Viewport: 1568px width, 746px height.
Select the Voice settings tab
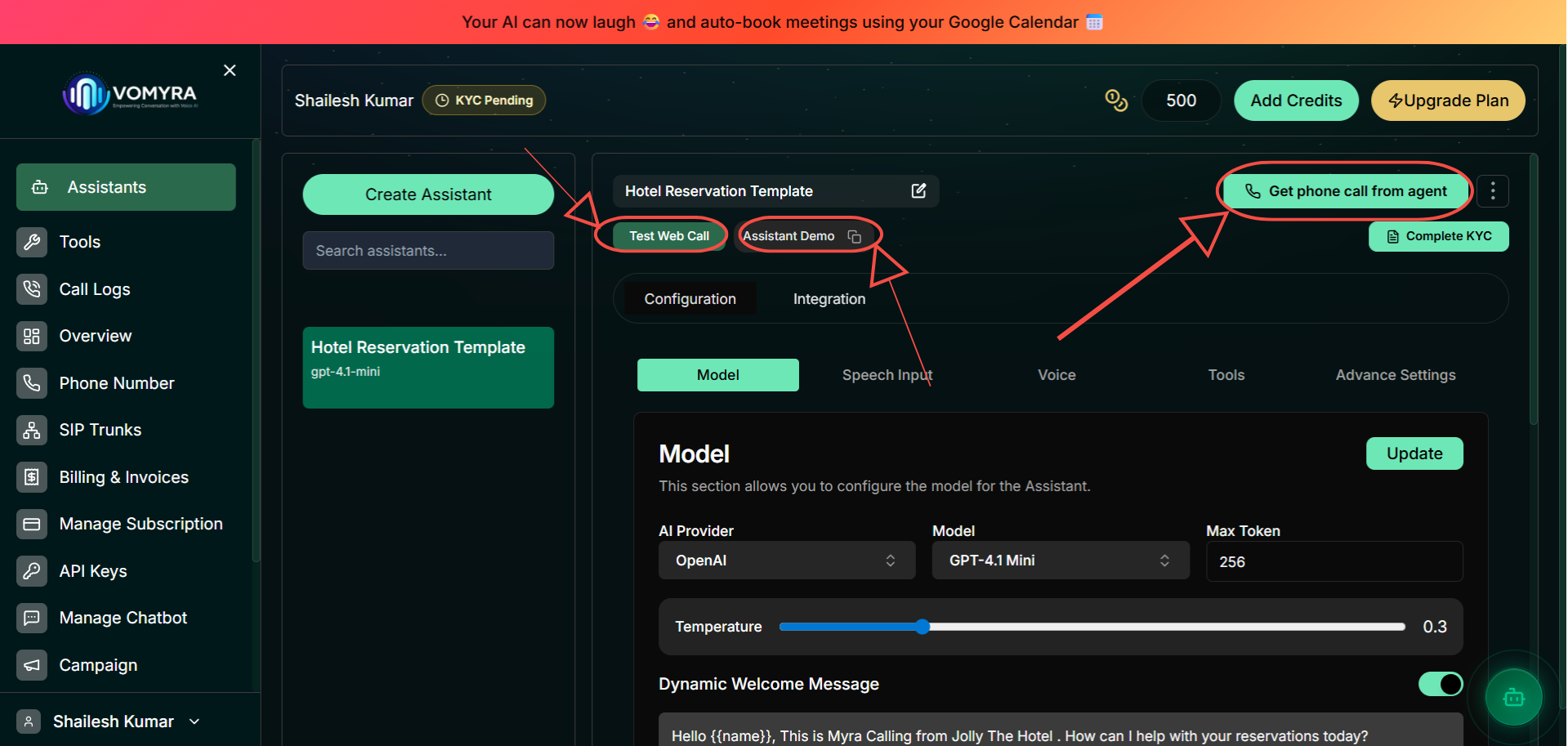click(x=1057, y=375)
